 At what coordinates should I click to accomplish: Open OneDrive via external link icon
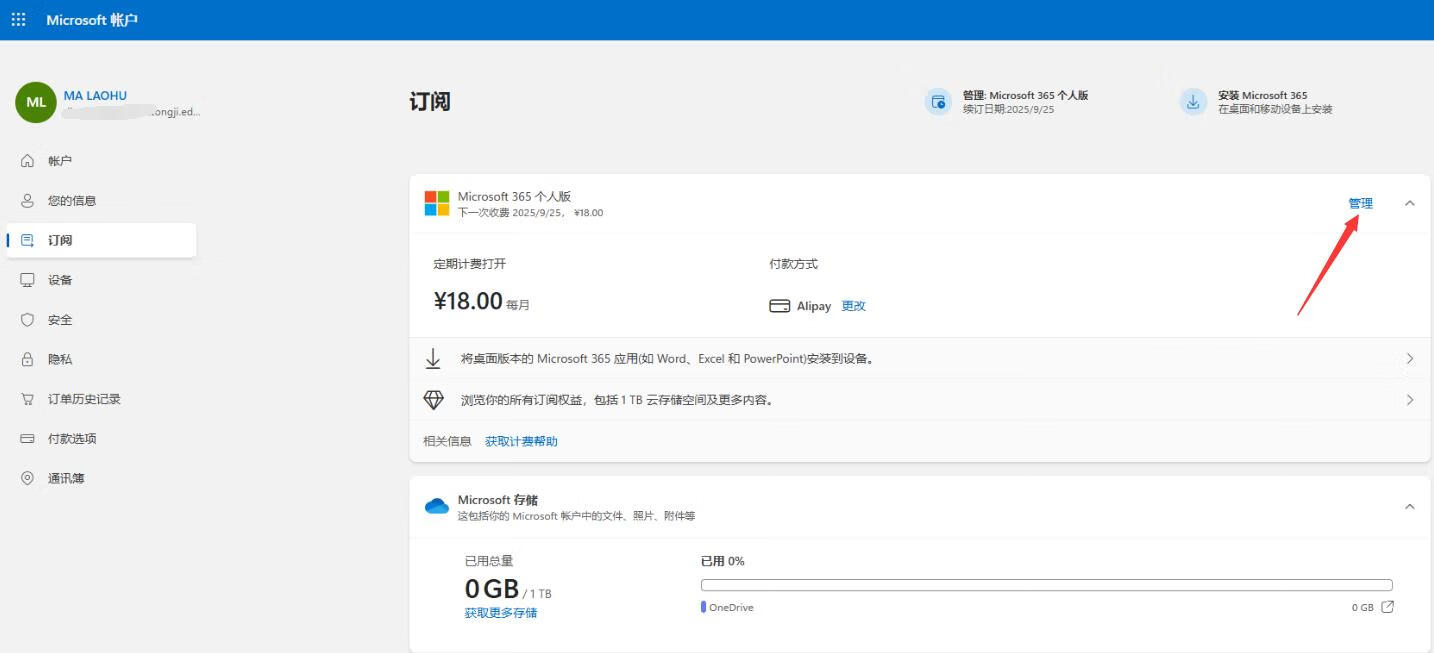[x=1387, y=607]
